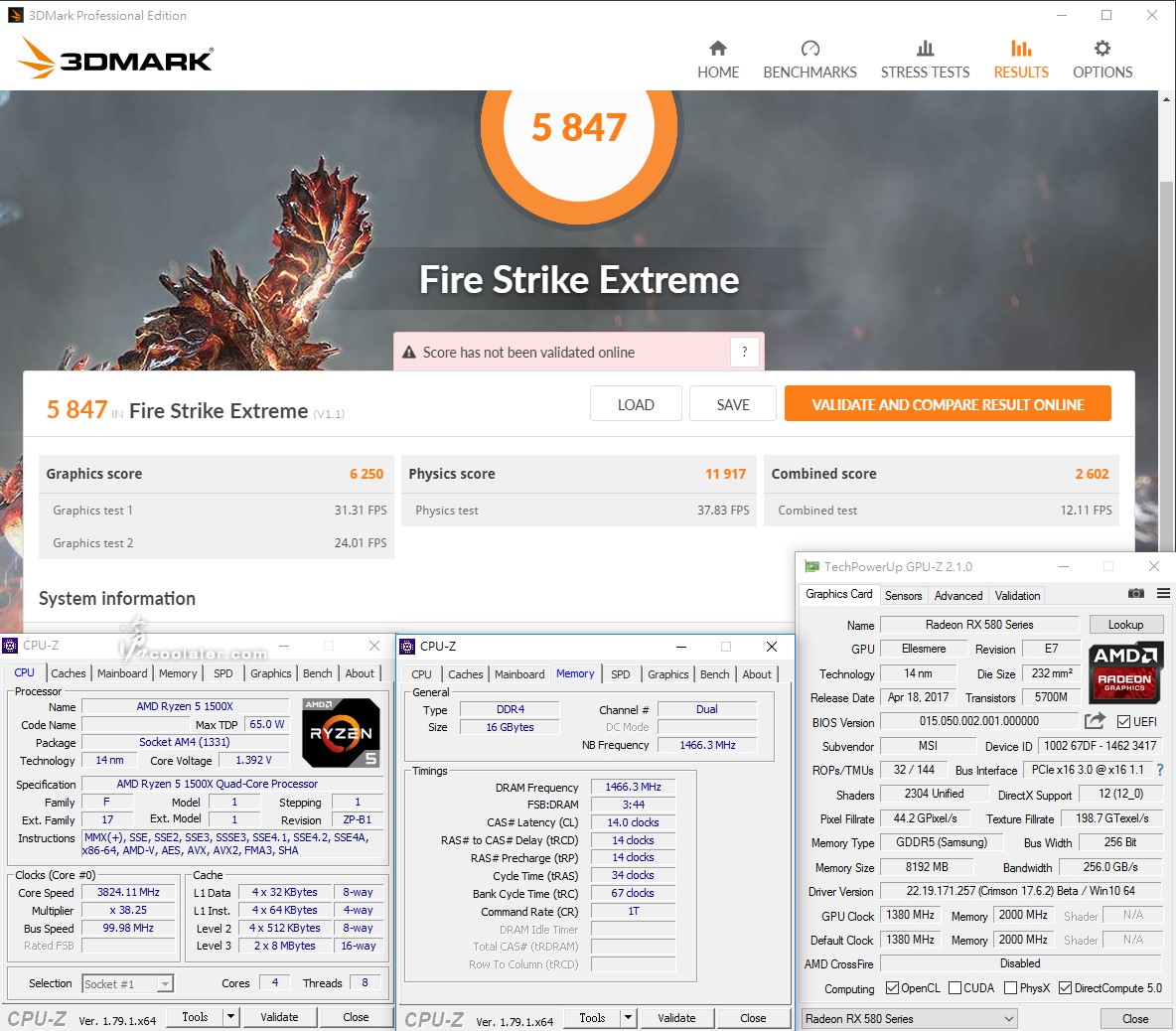Click the SAVE button in 3DMark
The image size is (1176, 1031).
coord(733,404)
